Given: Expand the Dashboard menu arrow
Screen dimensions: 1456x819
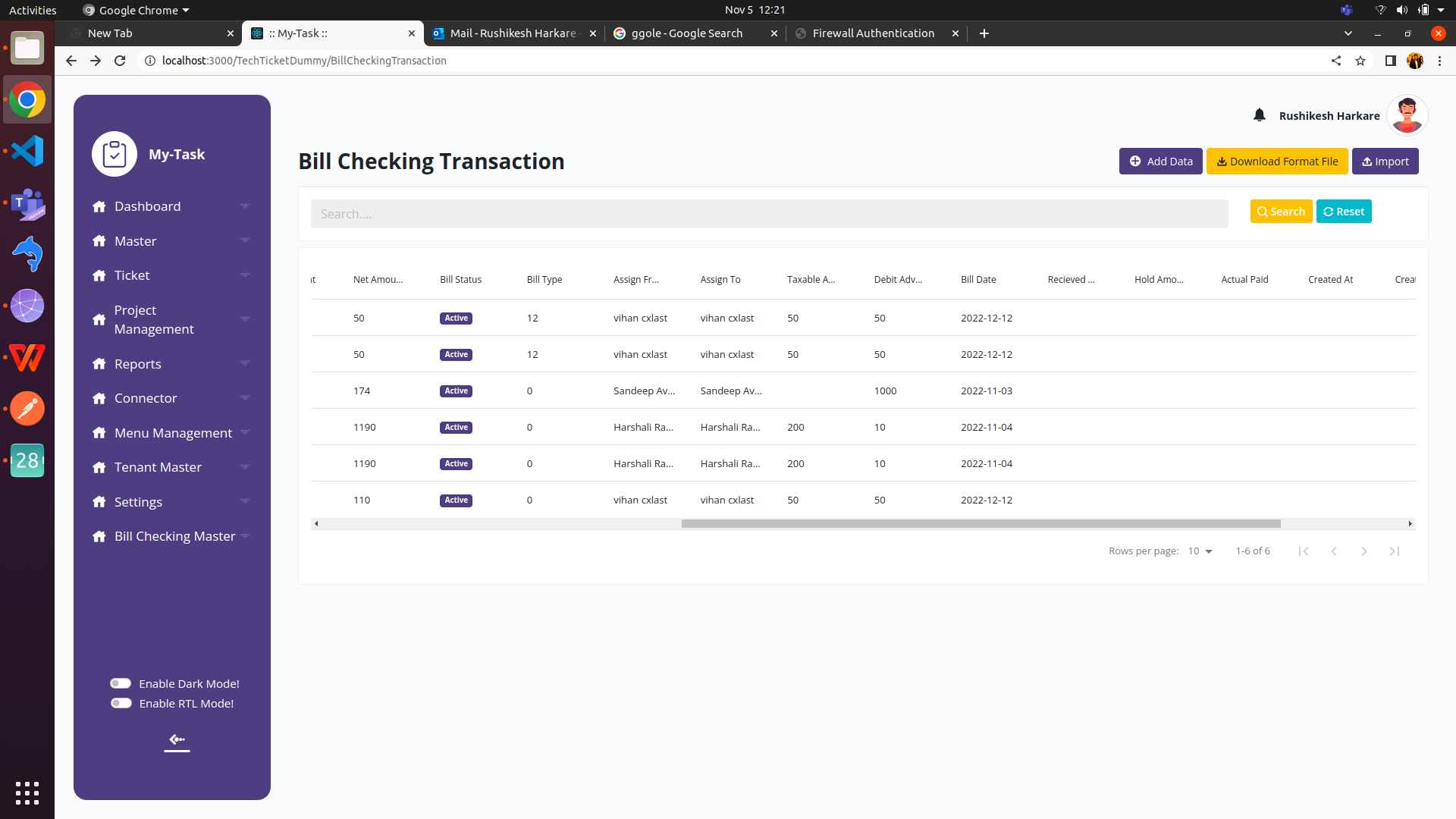Looking at the screenshot, I should click(245, 206).
